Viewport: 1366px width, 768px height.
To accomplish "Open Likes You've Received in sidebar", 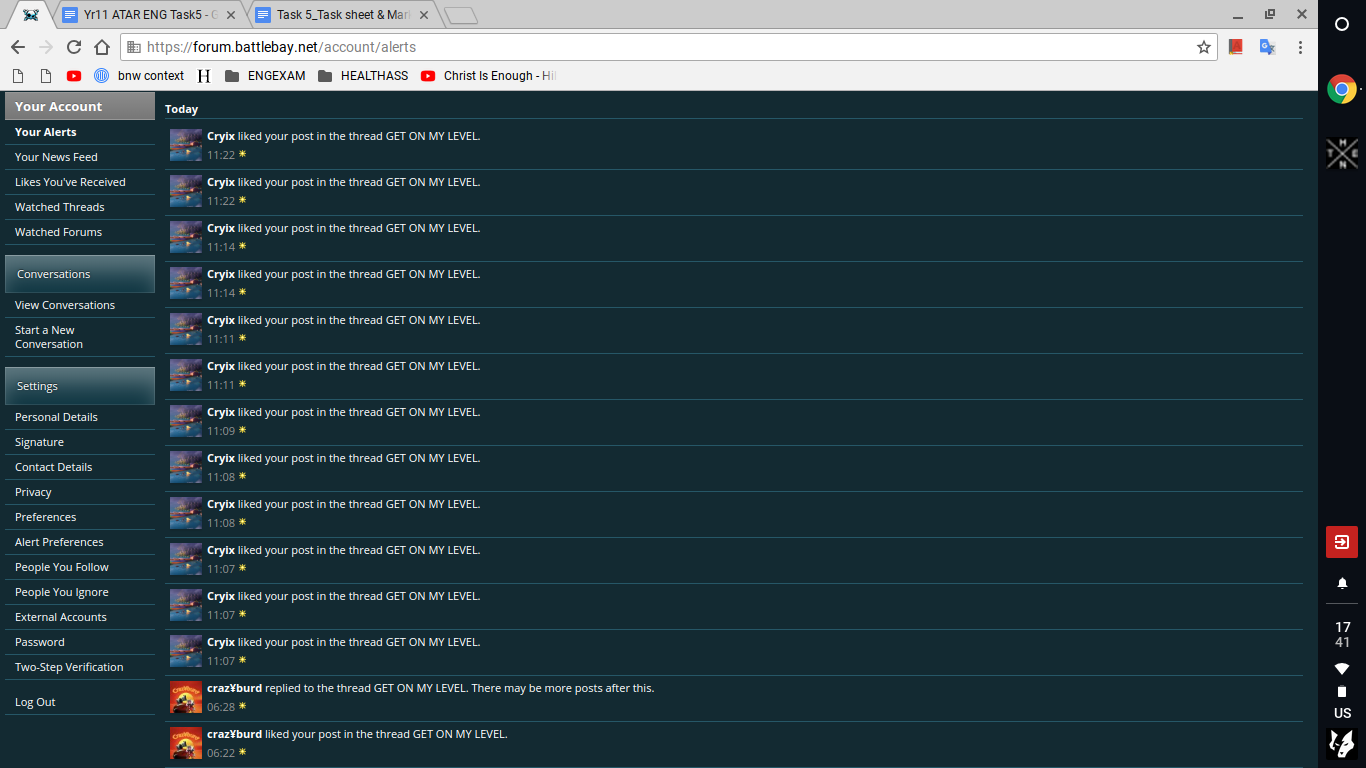I will click(70, 182).
